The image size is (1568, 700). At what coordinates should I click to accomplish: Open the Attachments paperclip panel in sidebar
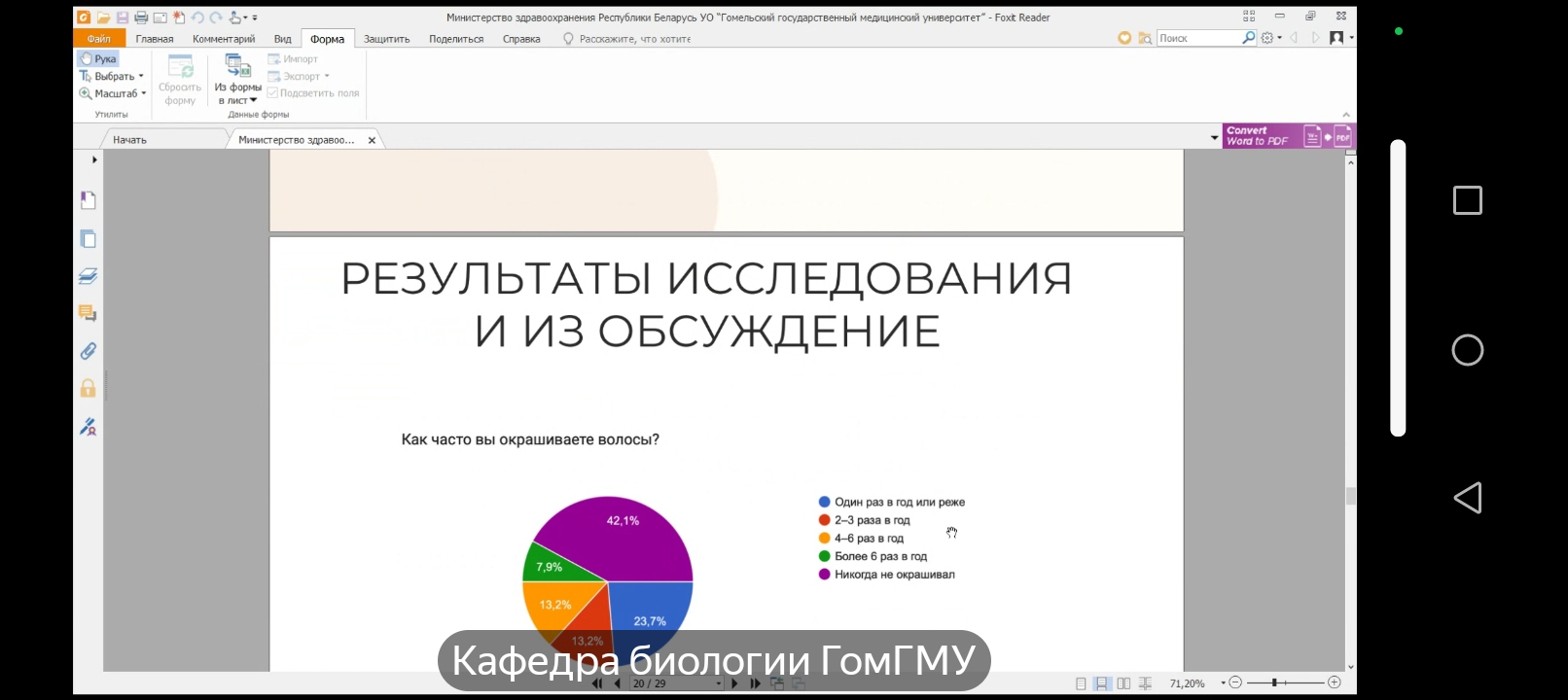(88, 351)
